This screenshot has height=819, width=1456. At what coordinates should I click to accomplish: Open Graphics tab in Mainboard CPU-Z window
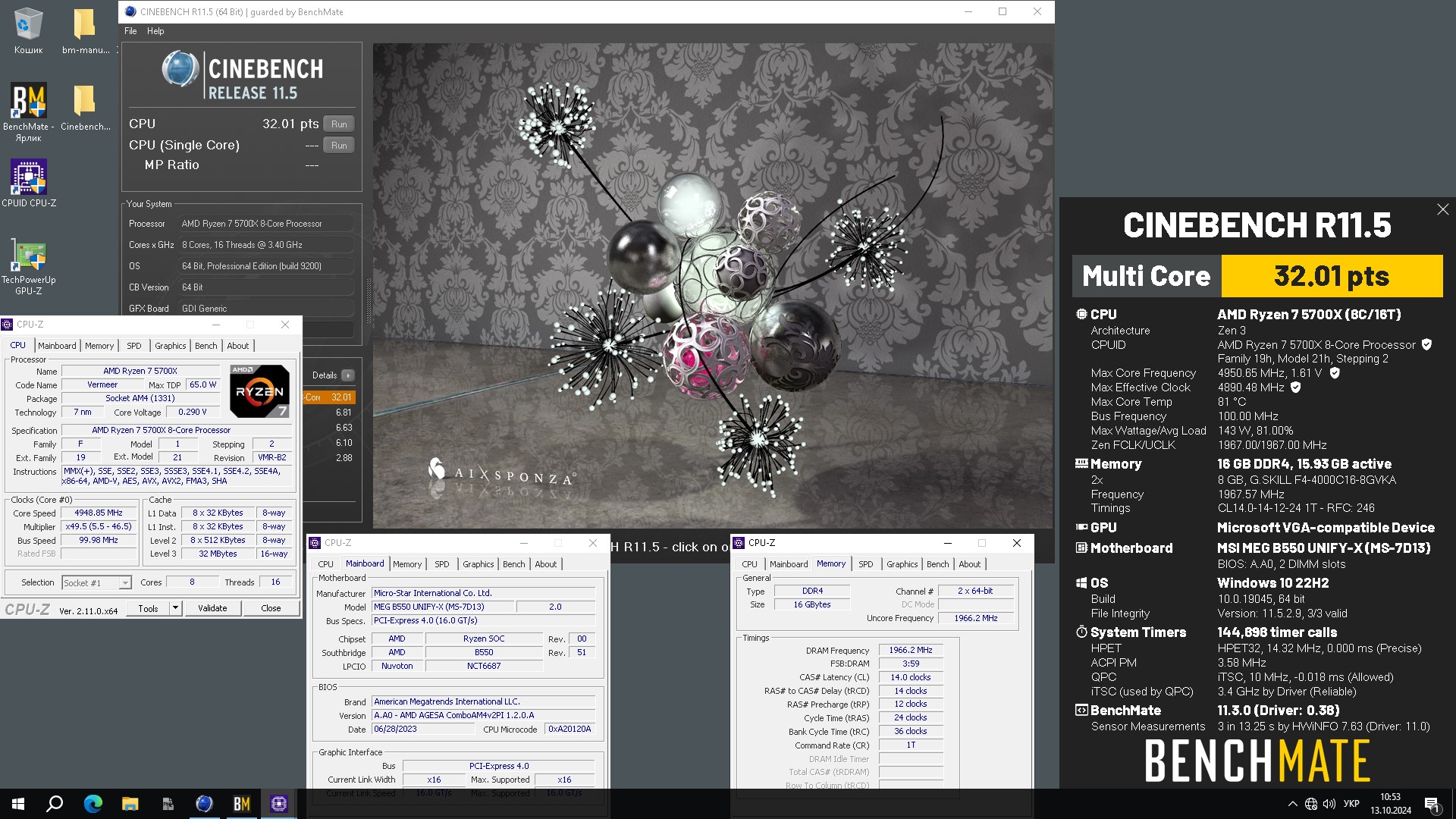[x=479, y=564]
